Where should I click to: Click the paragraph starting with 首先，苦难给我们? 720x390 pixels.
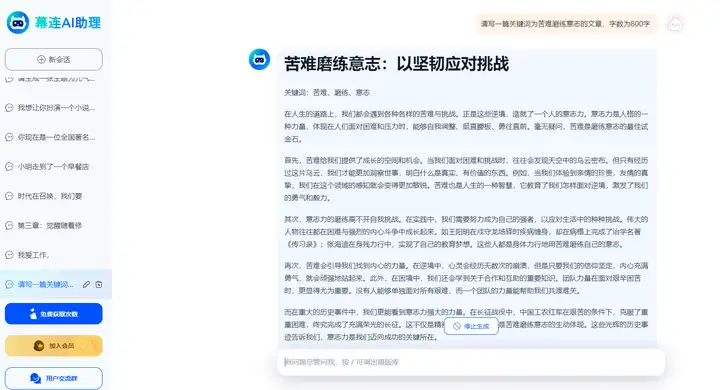pos(466,179)
